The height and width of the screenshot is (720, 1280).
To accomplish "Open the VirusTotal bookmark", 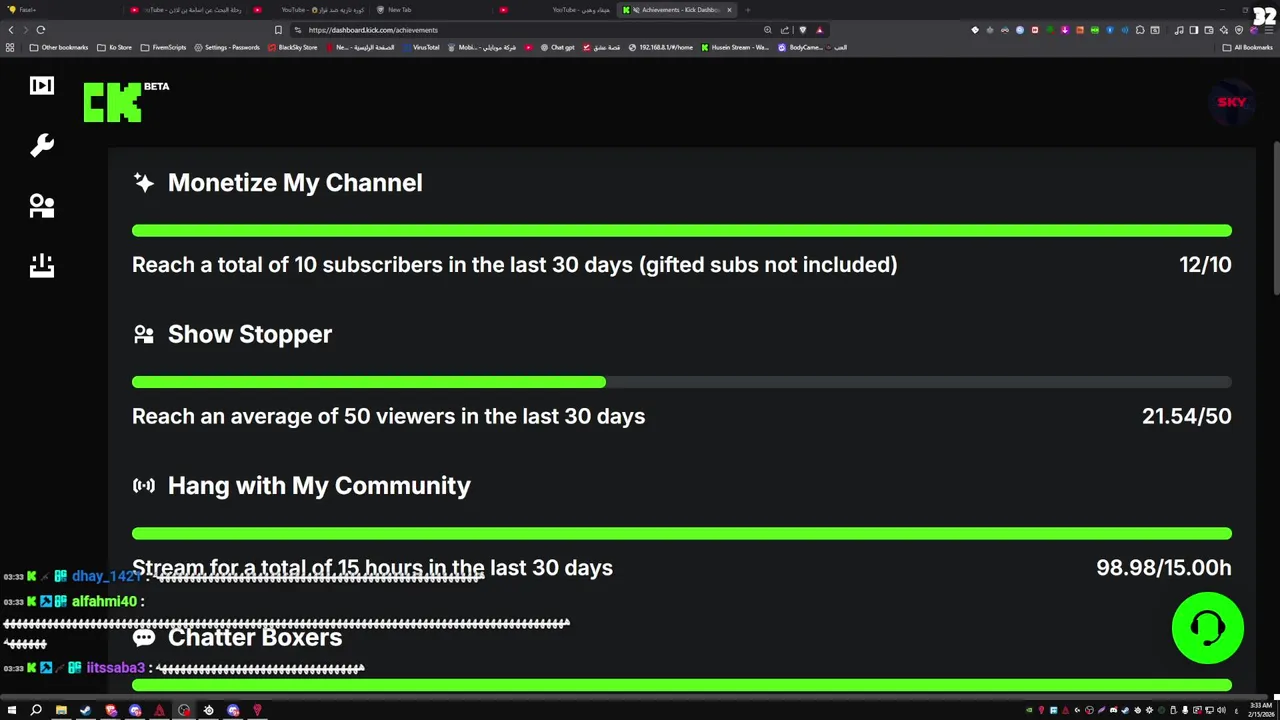I will tap(420, 47).
